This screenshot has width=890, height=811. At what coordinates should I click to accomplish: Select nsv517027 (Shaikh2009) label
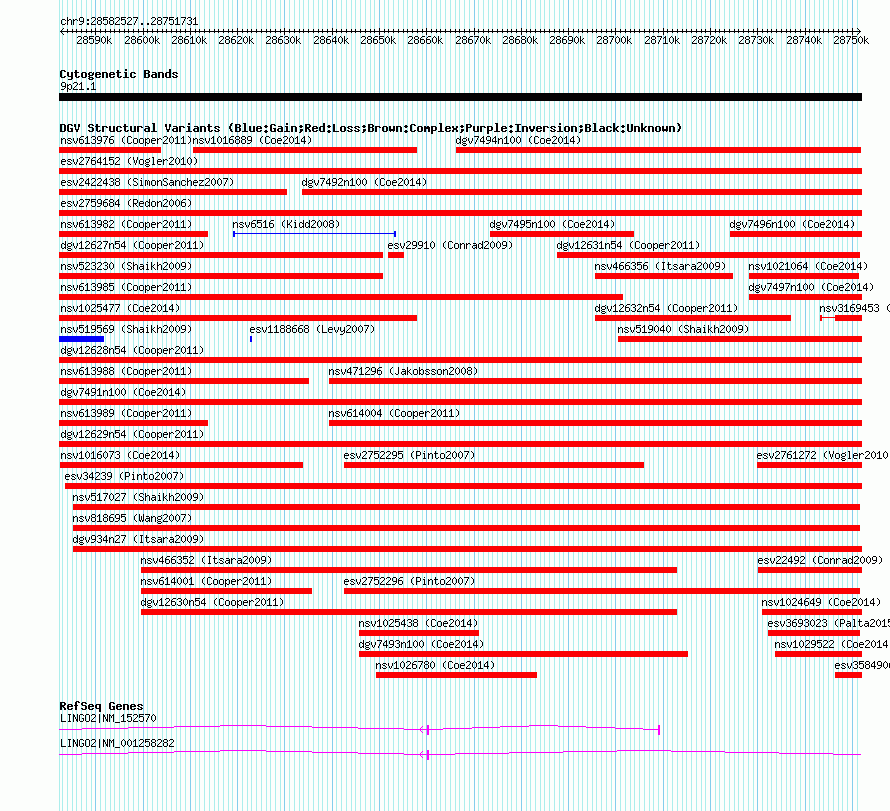[138, 497]
